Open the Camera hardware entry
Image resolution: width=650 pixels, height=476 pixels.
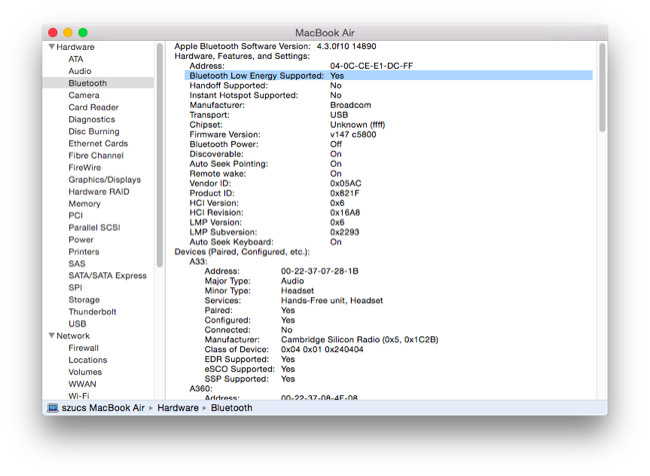pos(84,95)
